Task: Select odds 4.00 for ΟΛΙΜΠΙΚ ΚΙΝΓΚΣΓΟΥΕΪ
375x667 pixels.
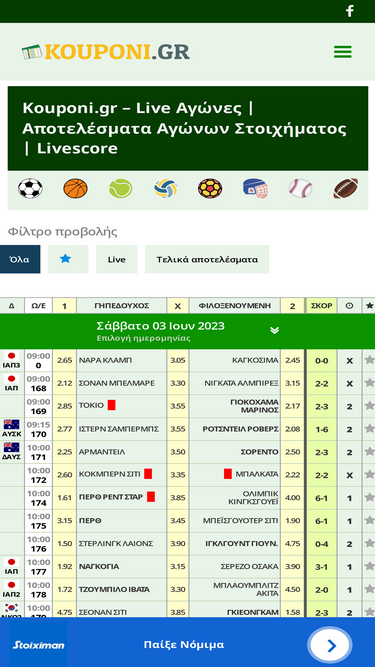Action: coord(293,498)
